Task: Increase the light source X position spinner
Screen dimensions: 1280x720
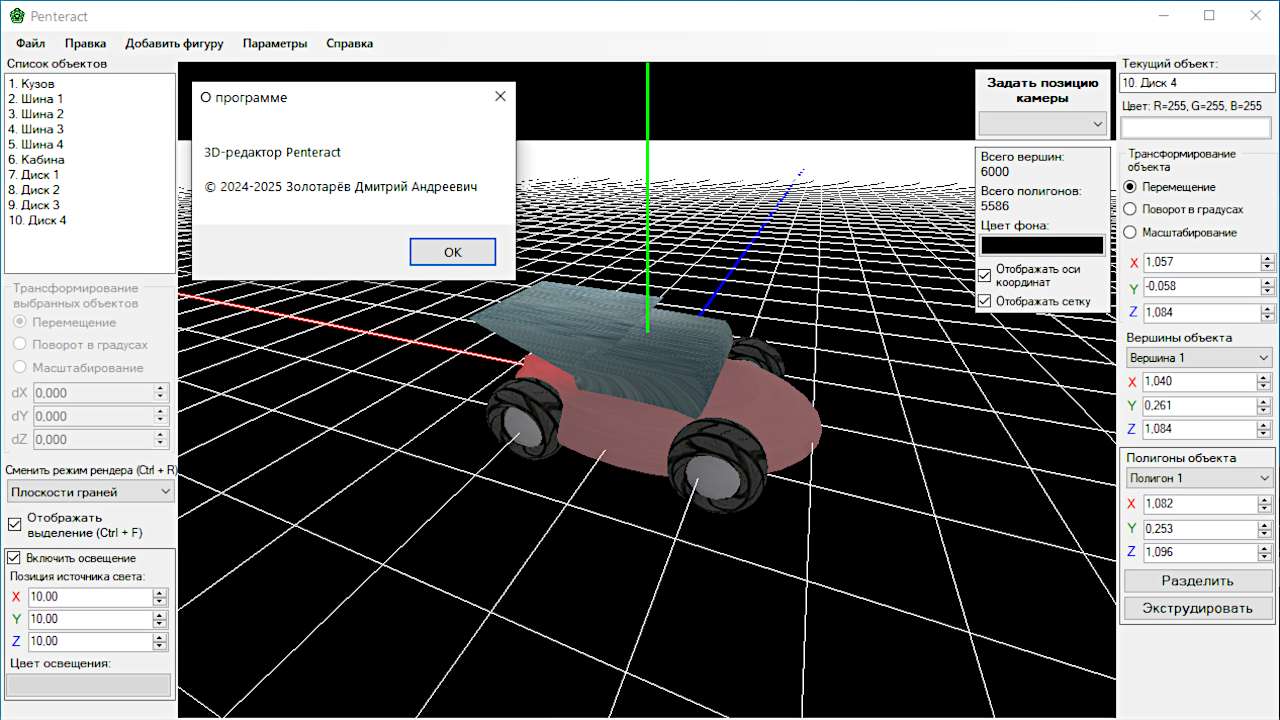Action: click(x=160, y=593)
